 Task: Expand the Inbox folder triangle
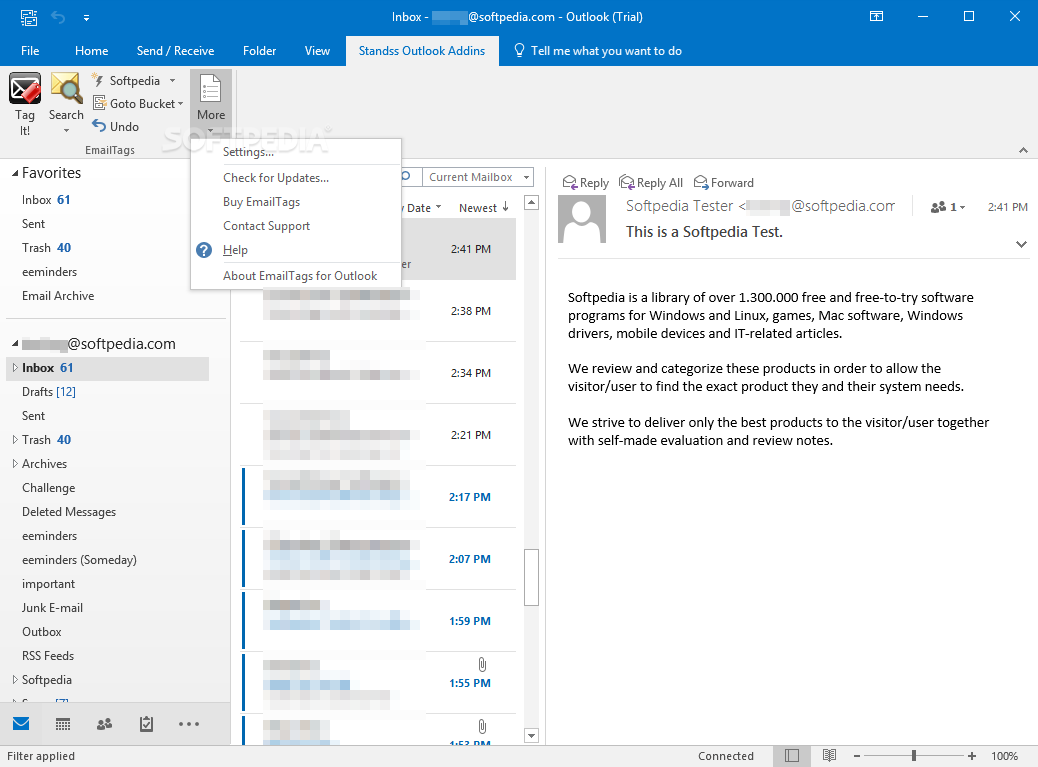click(15, 367)
